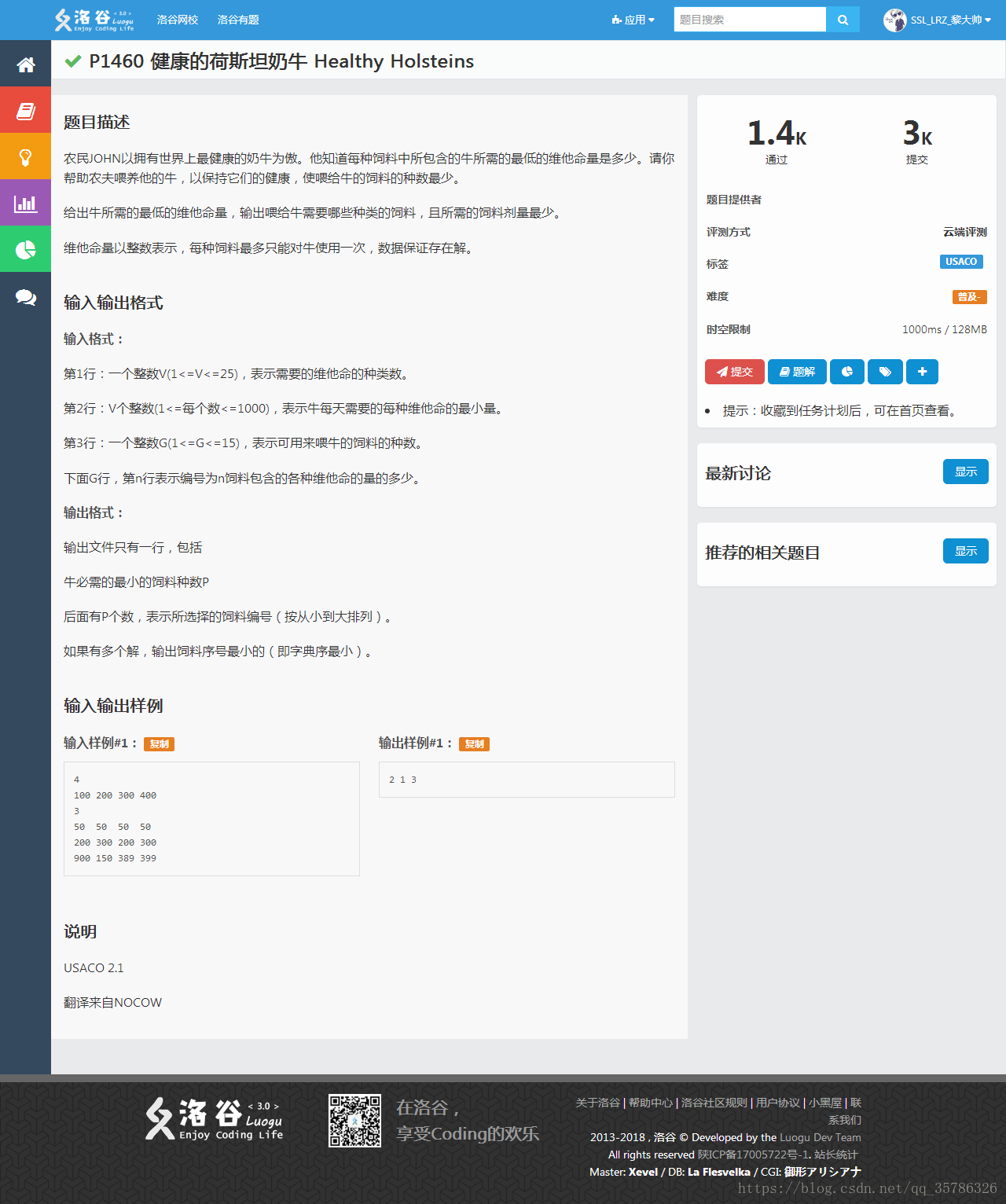
Task: Open 用户协议 footer link
Action: [778, 1103]
